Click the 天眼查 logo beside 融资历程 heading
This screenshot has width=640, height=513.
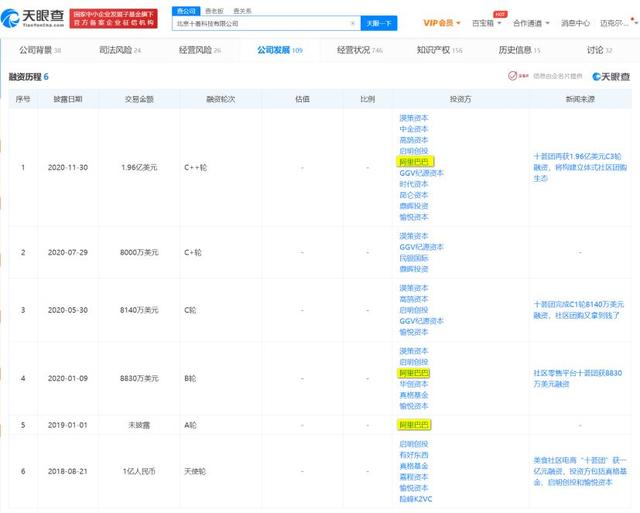[x=611, y=76]
